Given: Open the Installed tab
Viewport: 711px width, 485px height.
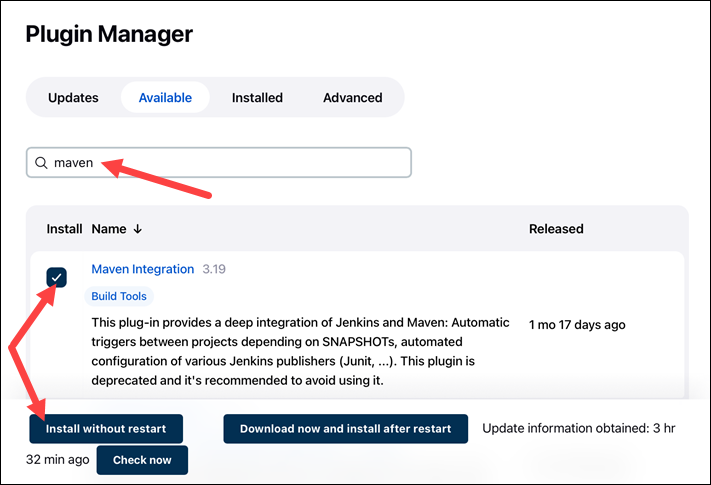Looking at the screenshot, I should [257, 97].
